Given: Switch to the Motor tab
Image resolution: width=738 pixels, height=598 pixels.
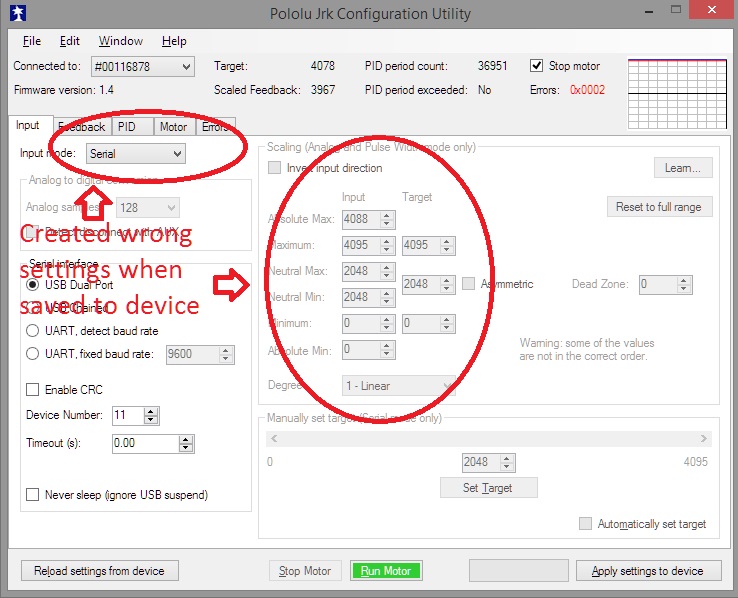Looking at the screenshot, I should click(x=174, y=127).
